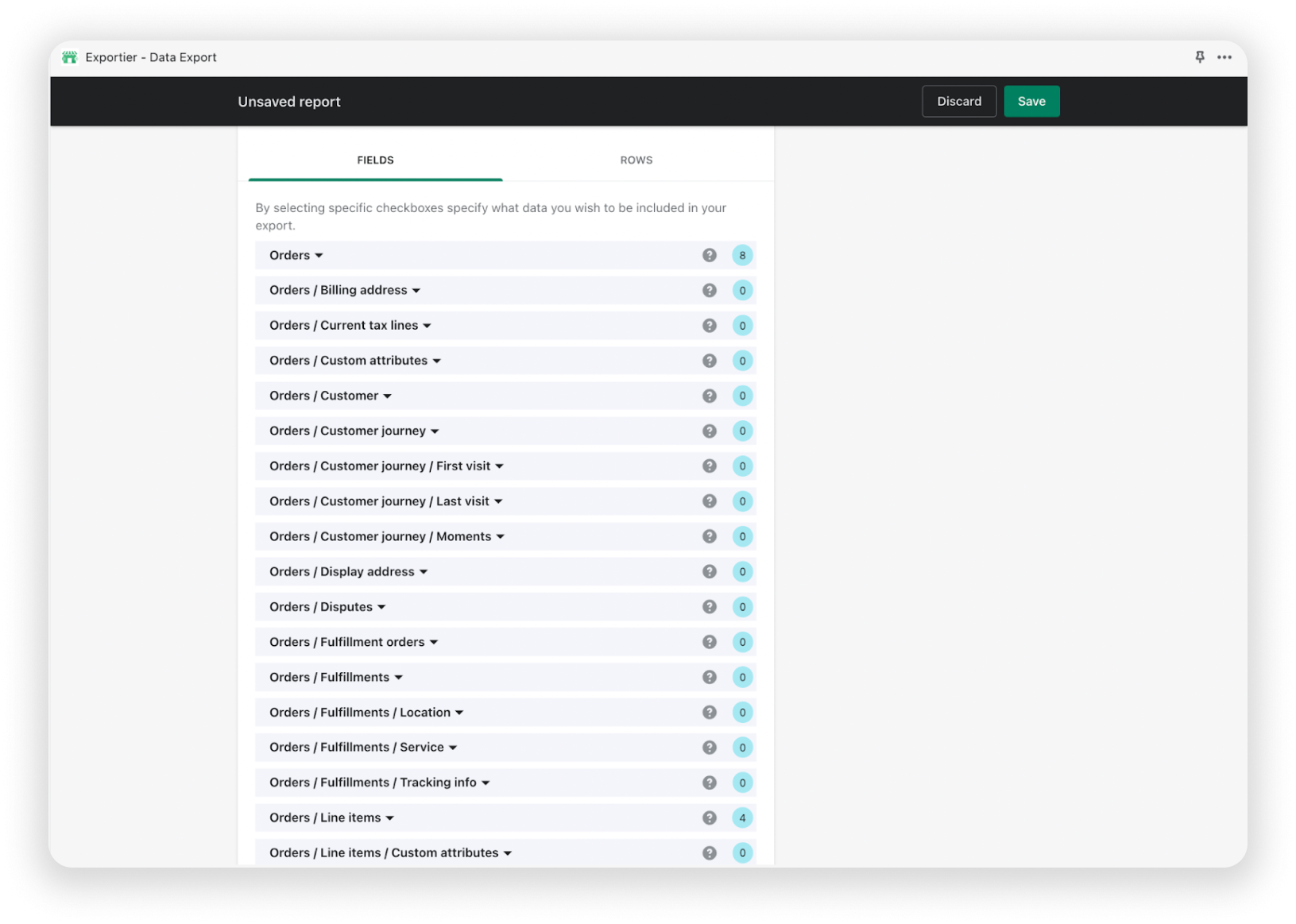This screenshot has width=1296, height=924.
Task: Click the help icon on Orders / Disputes row
Action: (709, 606)
